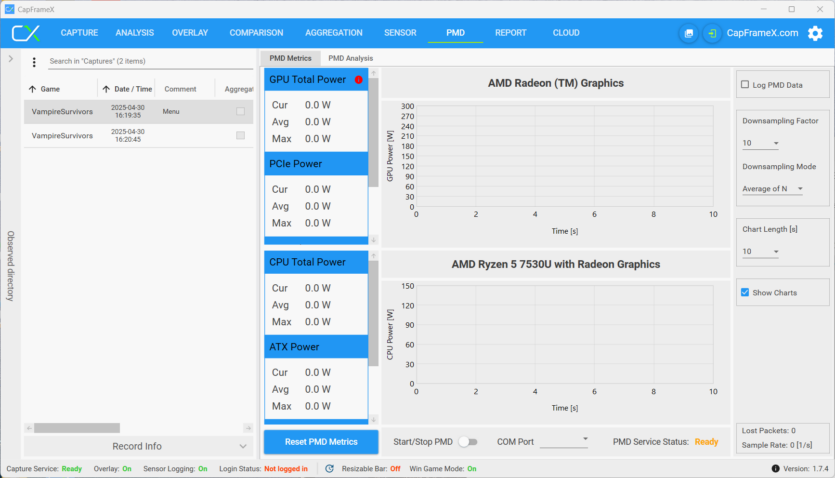Open the screenshot folder icon in header
835x478 pixels.
pyautogui.click(x=689, y=33)
